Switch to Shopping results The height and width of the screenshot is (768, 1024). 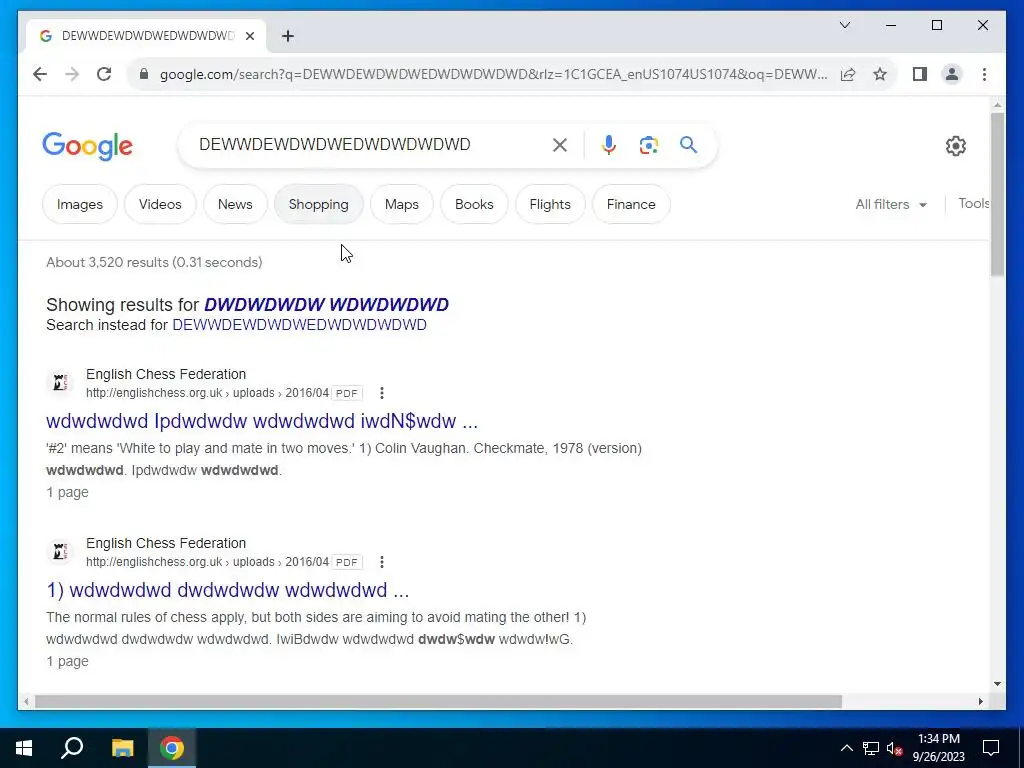pos(319,204)
